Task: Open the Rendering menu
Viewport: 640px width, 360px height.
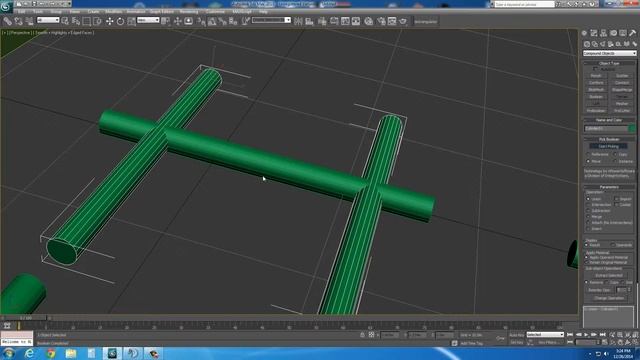Action: point(189,12)
